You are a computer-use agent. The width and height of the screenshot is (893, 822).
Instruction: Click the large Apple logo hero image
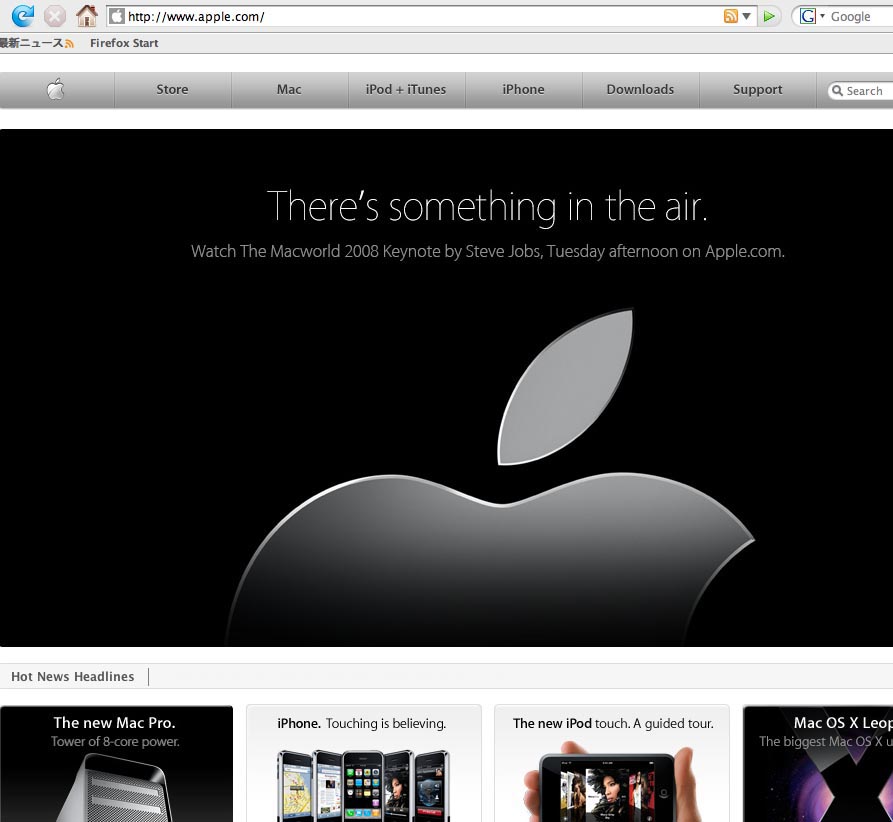(491, 476)
